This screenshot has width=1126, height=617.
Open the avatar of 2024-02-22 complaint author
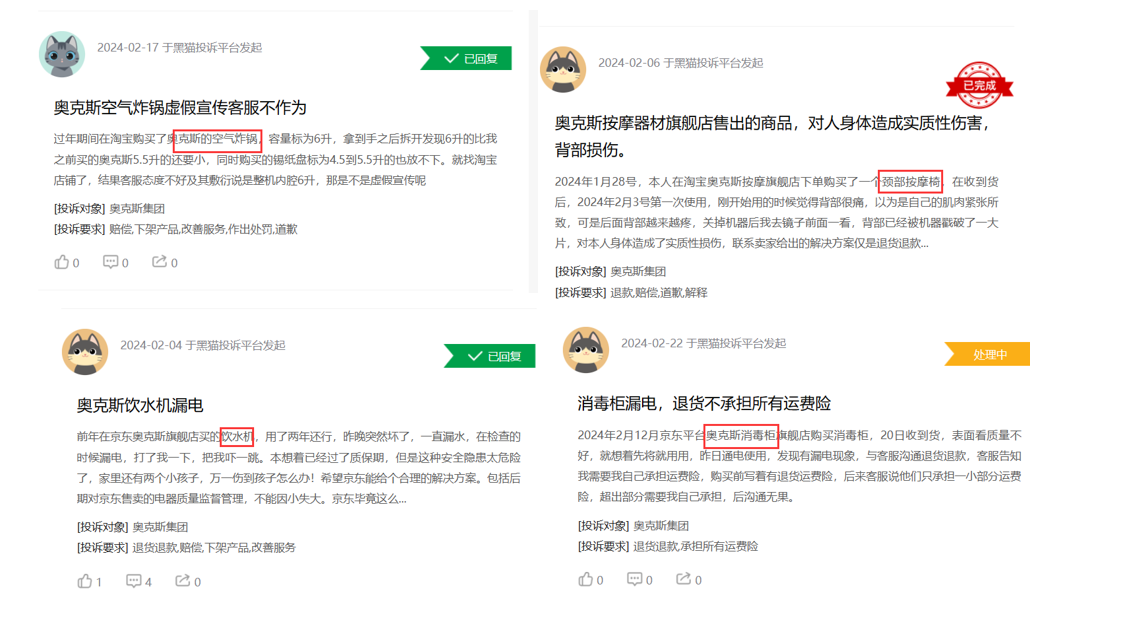[586, 350]
